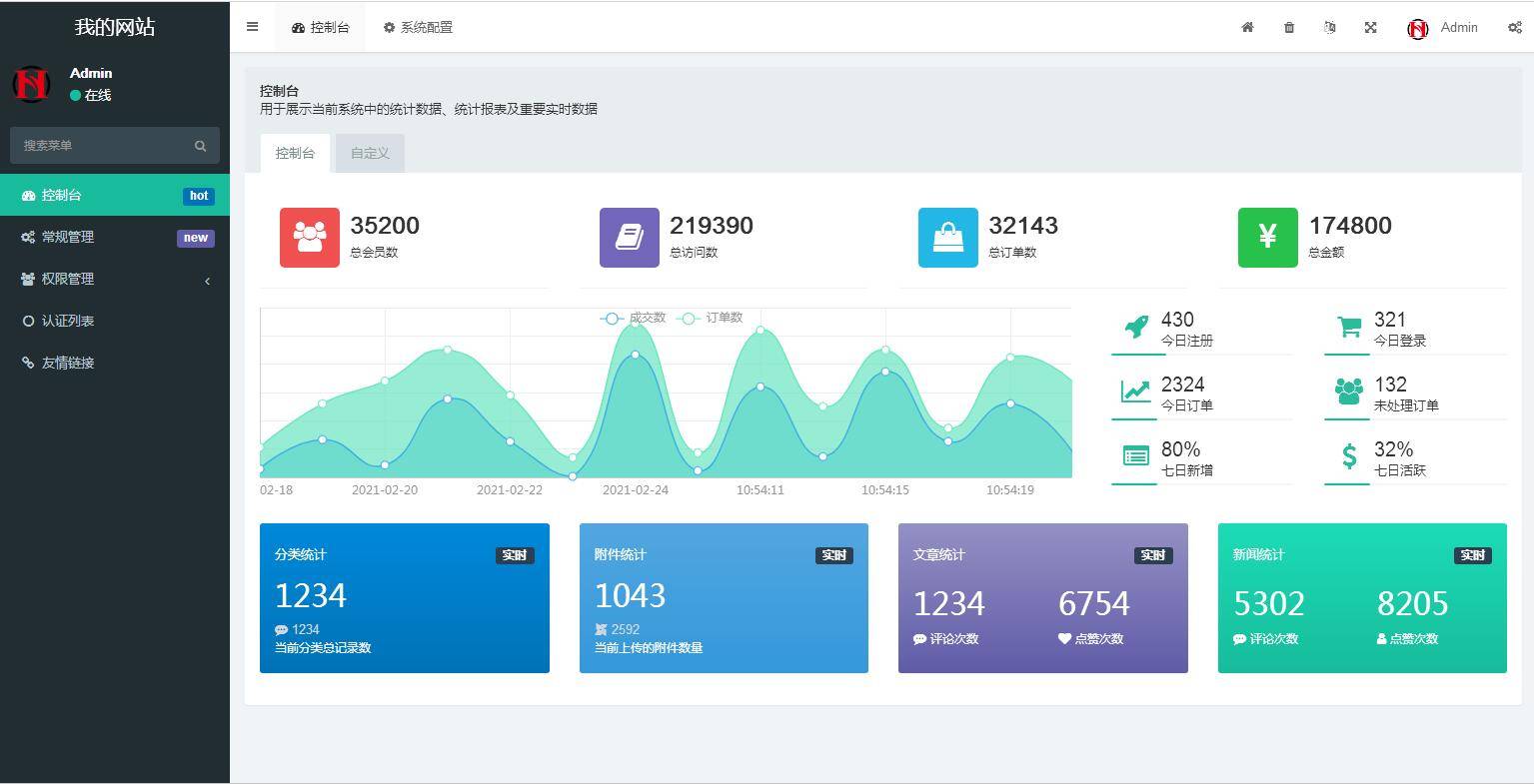Click the home icon in top bar
This screenshot has height=784, width=1534.
pyautogui.click(x=1247, y=27)
